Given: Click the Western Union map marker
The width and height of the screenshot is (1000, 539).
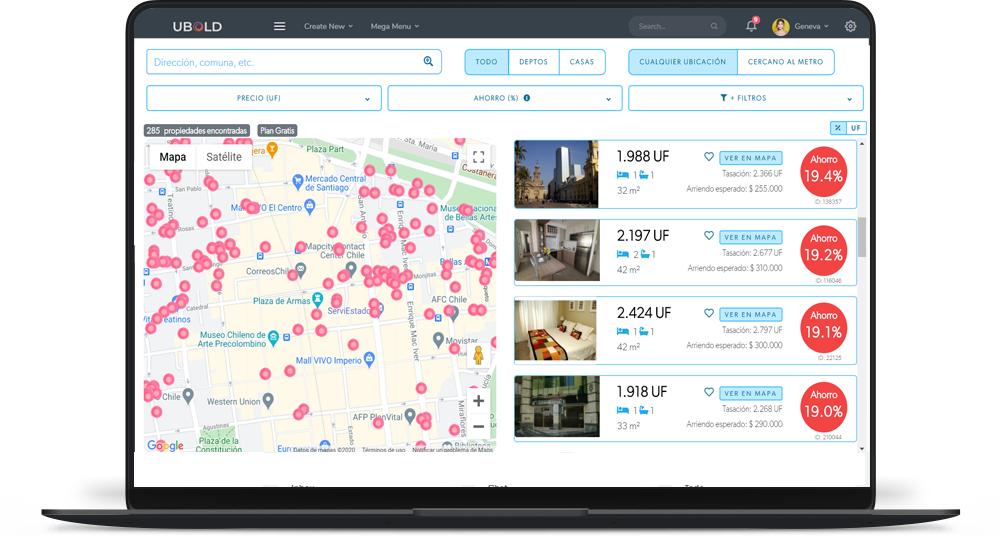Looking at the screenshot, I should click(268, 401).
